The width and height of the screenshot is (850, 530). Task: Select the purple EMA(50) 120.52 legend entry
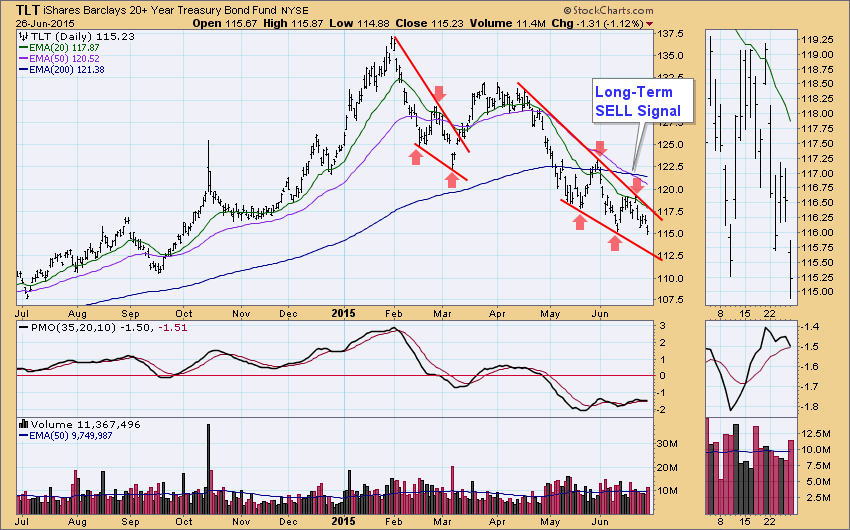coord(59,59)
